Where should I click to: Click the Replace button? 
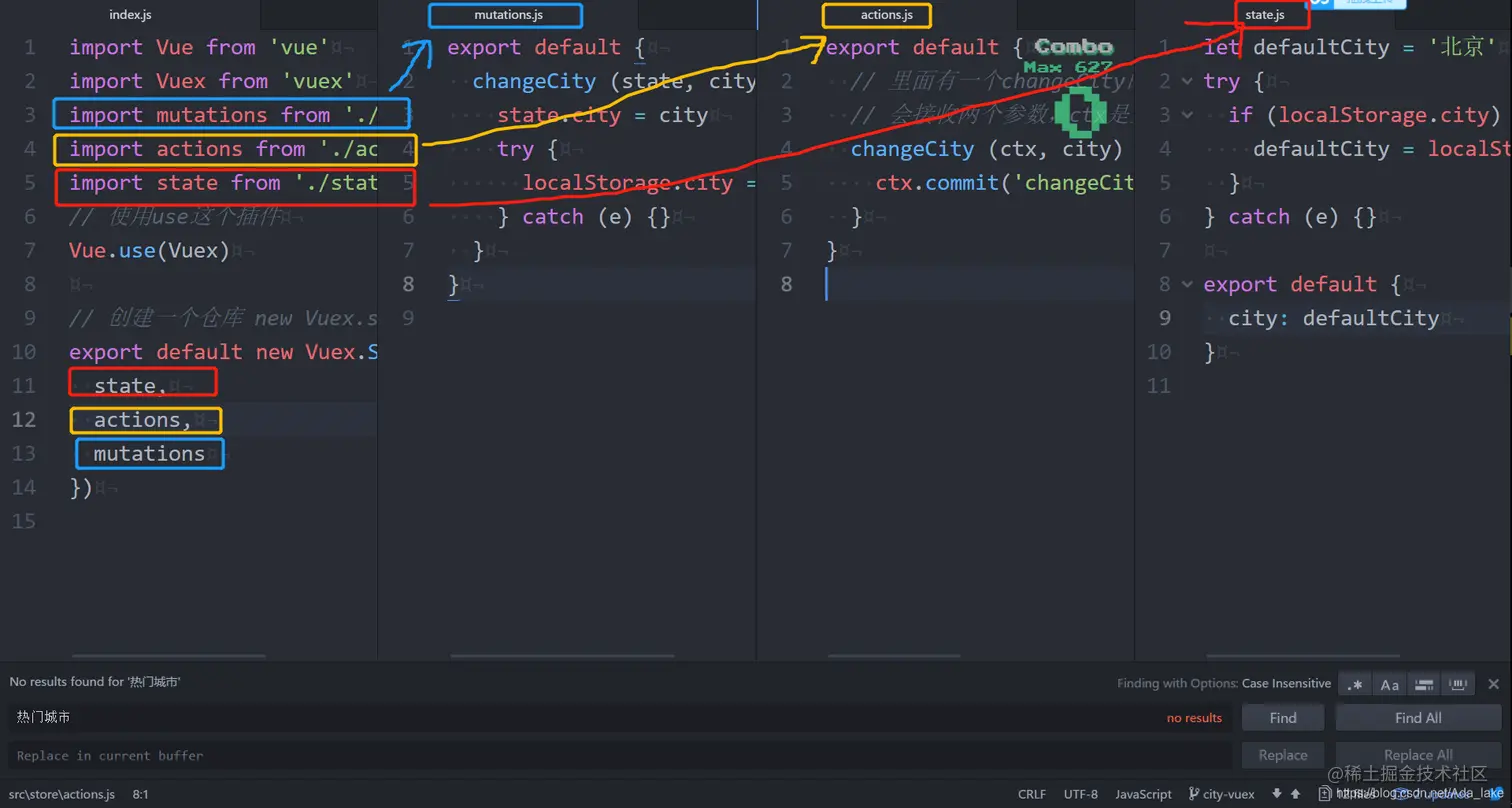click(1283, 755)
